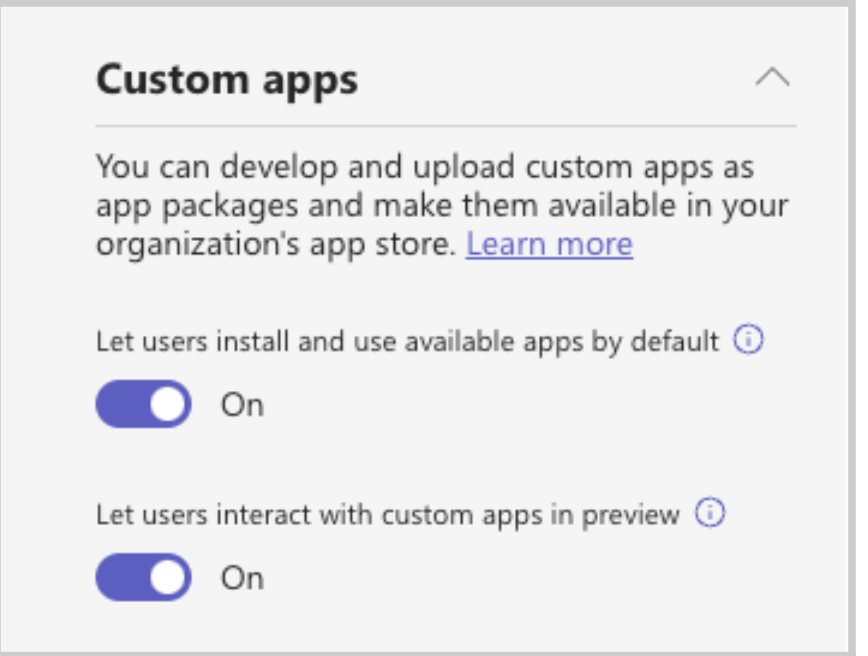Select the 'Let users interact with custom apps' label
The width and height of the screenshot is (868, 656).
click(x=388, y=515)
